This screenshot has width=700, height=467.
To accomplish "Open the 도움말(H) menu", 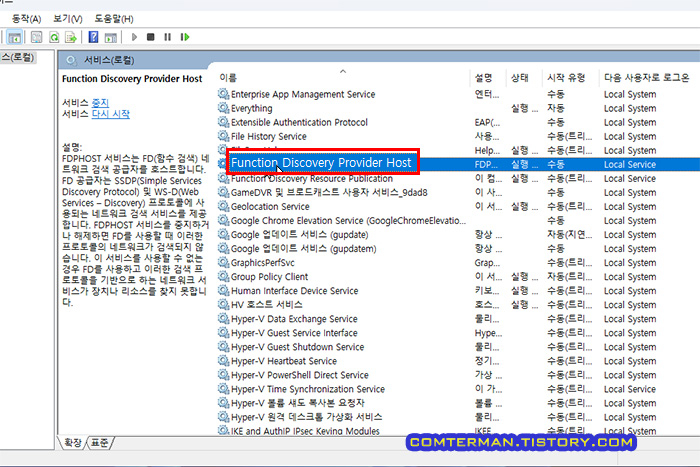I will pyautogui.click(x=114, y=19).
